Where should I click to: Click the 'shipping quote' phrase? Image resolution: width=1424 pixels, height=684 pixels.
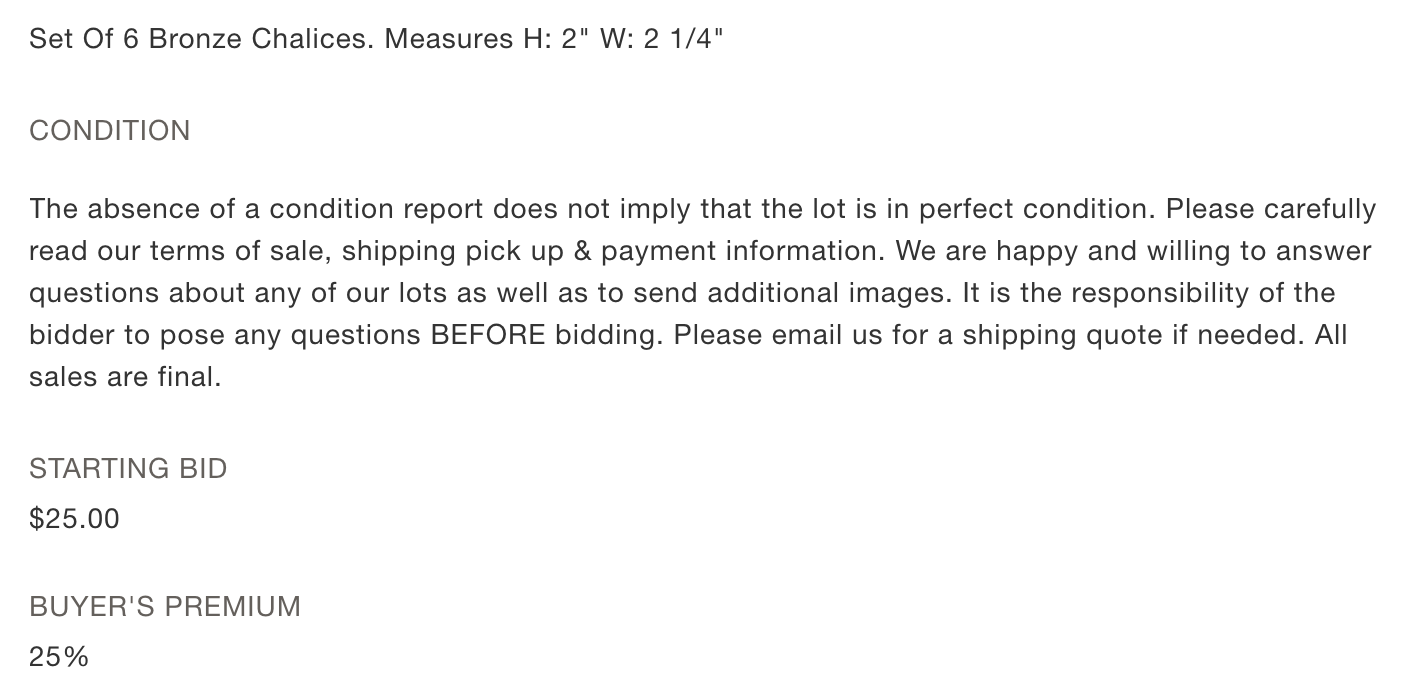[1052, 334]
